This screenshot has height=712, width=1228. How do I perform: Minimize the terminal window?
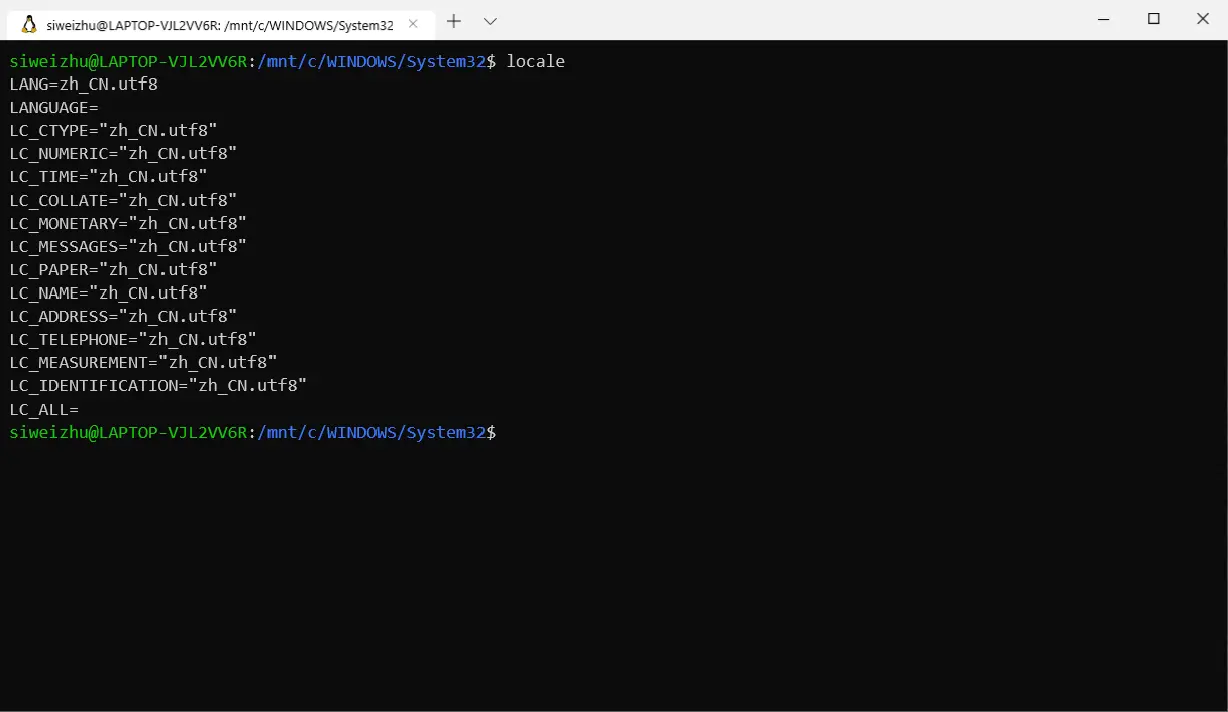pos(1105,19)
